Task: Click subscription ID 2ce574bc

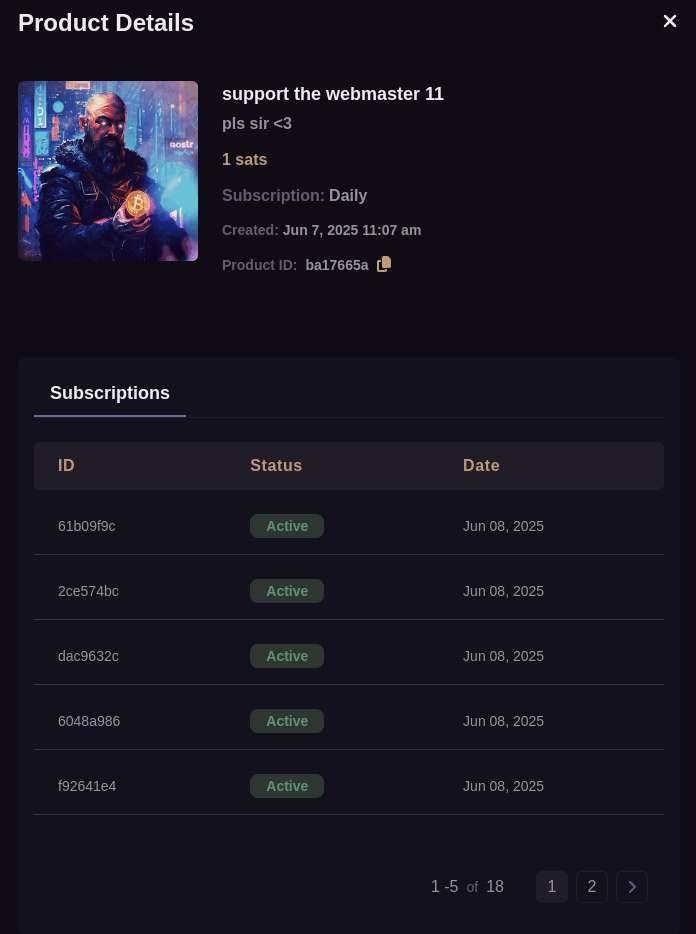Action: point(88,591)
